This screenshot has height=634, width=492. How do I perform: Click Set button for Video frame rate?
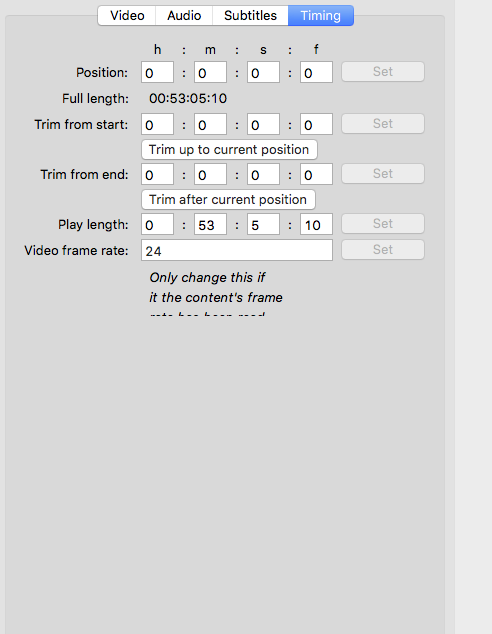click(383, 249)
